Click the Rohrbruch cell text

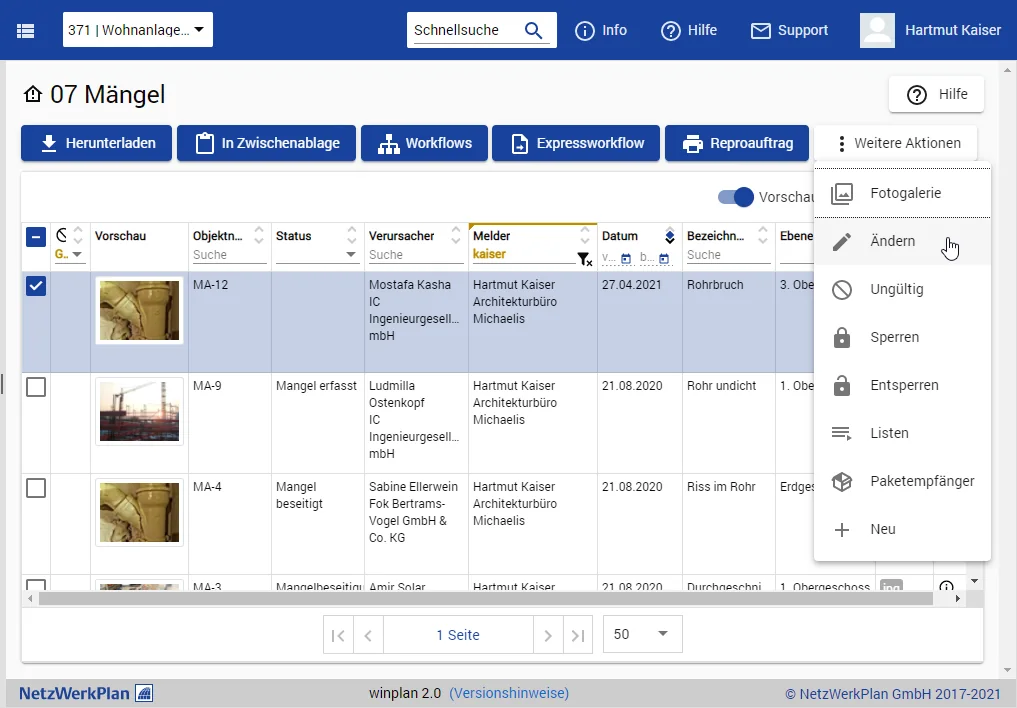click(715, 285)
